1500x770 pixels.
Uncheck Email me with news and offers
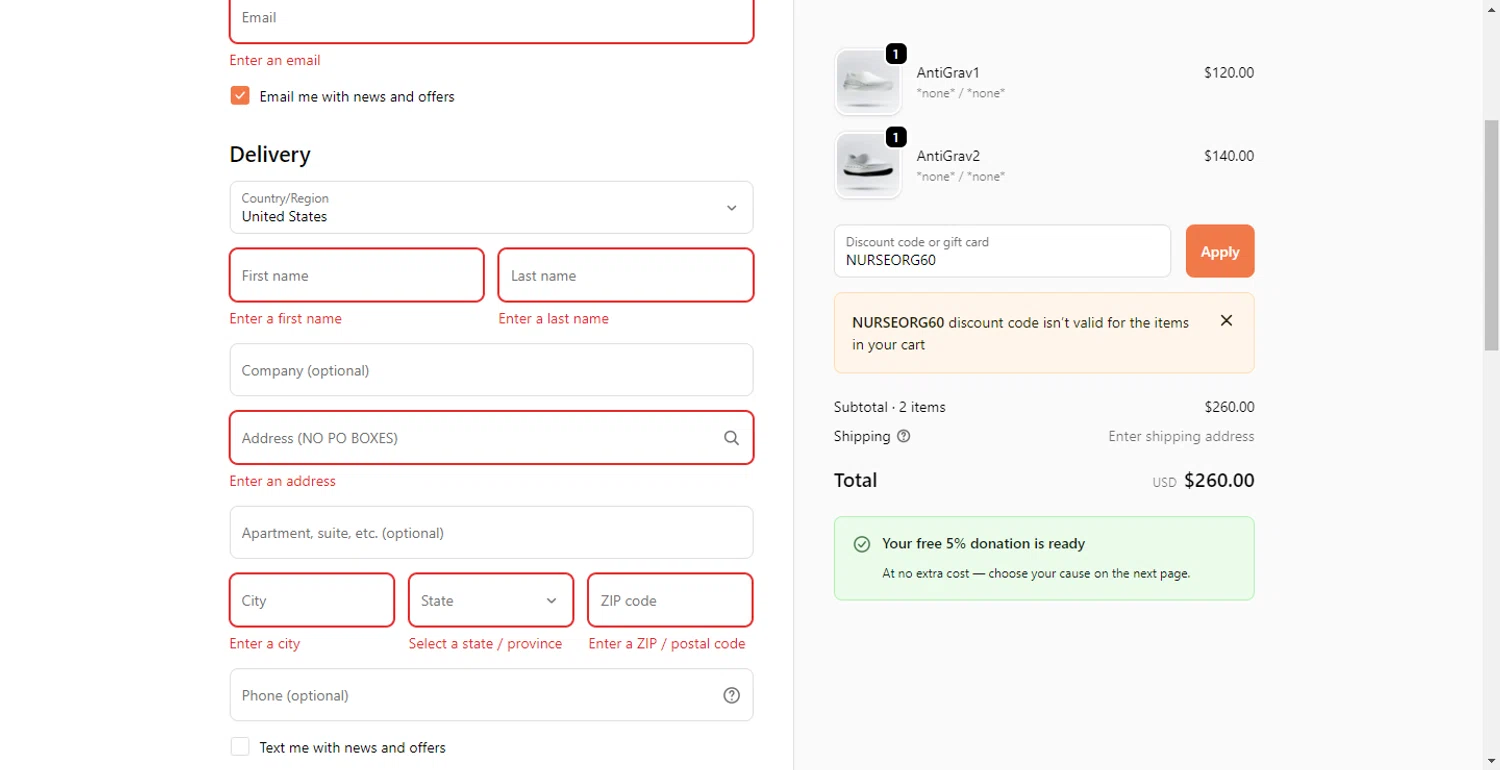click(240, 96)
